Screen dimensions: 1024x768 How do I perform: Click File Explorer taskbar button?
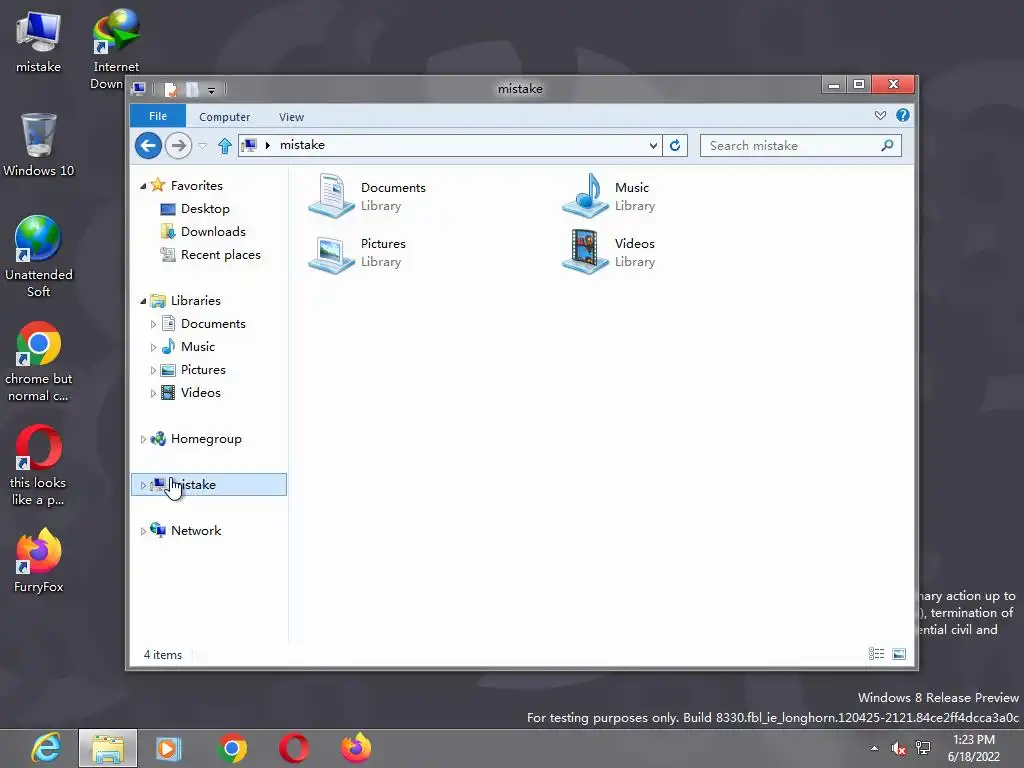pos(108,748)
